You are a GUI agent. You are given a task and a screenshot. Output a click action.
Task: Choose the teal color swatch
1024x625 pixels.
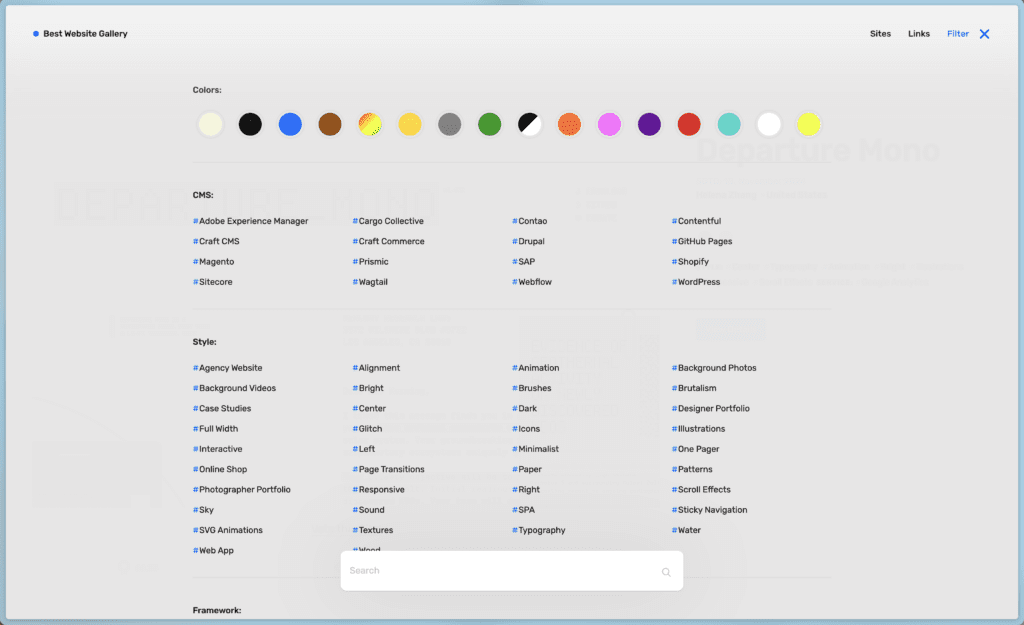(x=729, y=125)
